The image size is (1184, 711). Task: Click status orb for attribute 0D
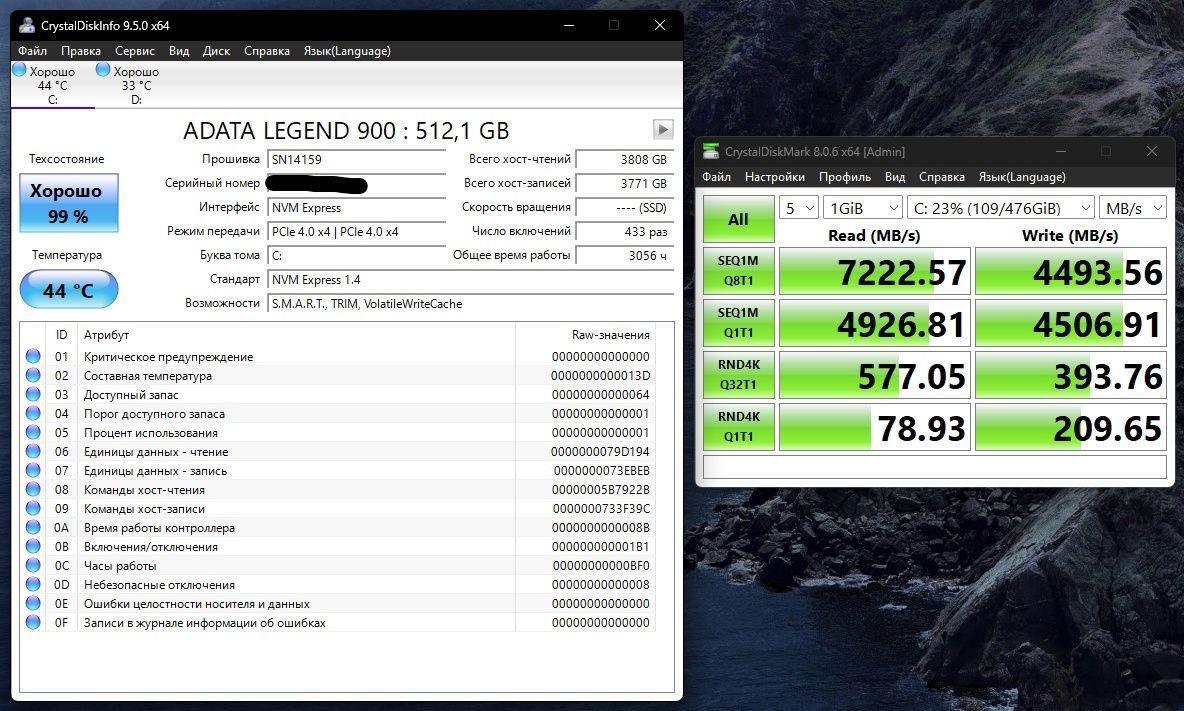pos(32,584)
